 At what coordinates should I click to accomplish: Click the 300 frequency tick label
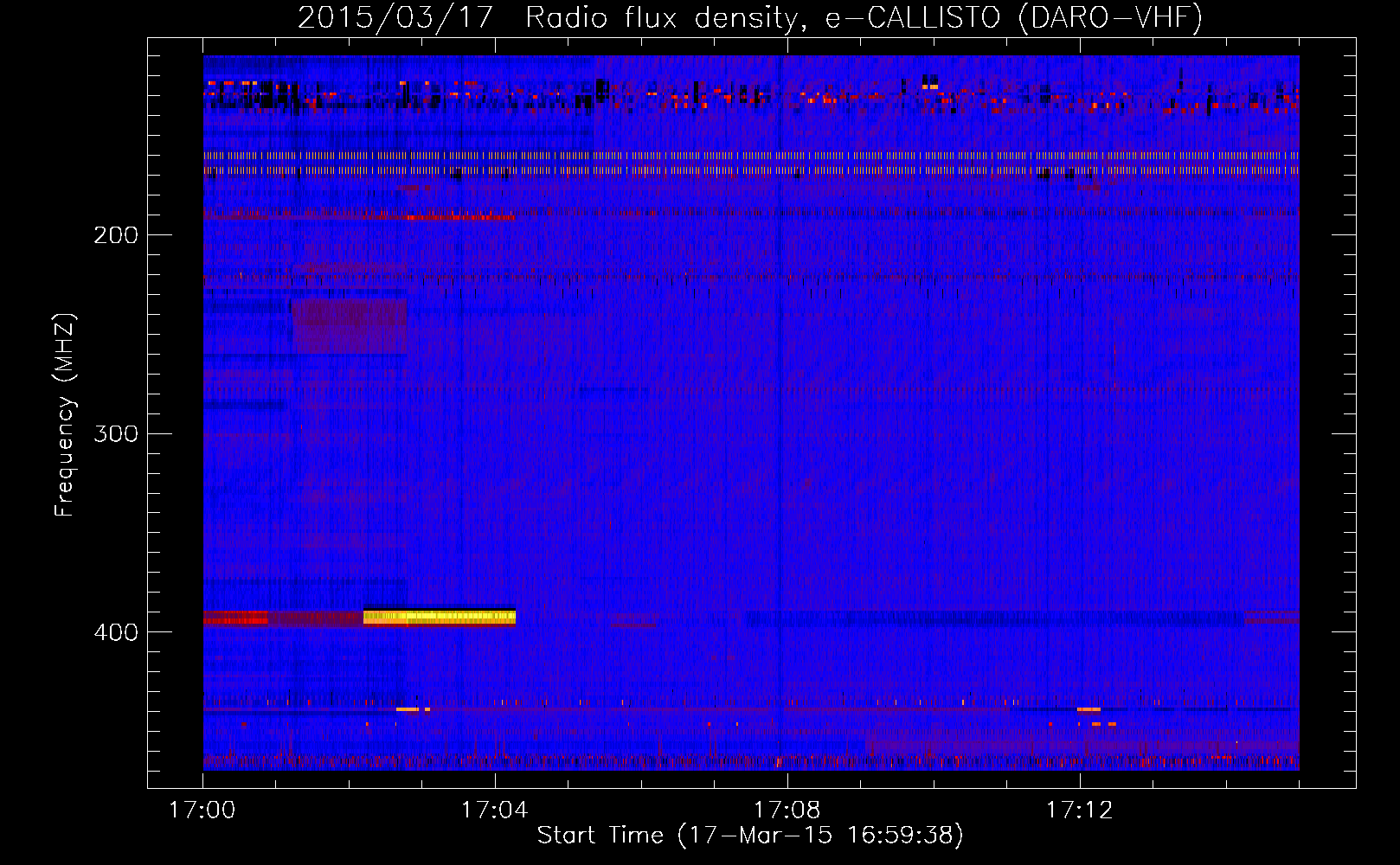[116, 433]
